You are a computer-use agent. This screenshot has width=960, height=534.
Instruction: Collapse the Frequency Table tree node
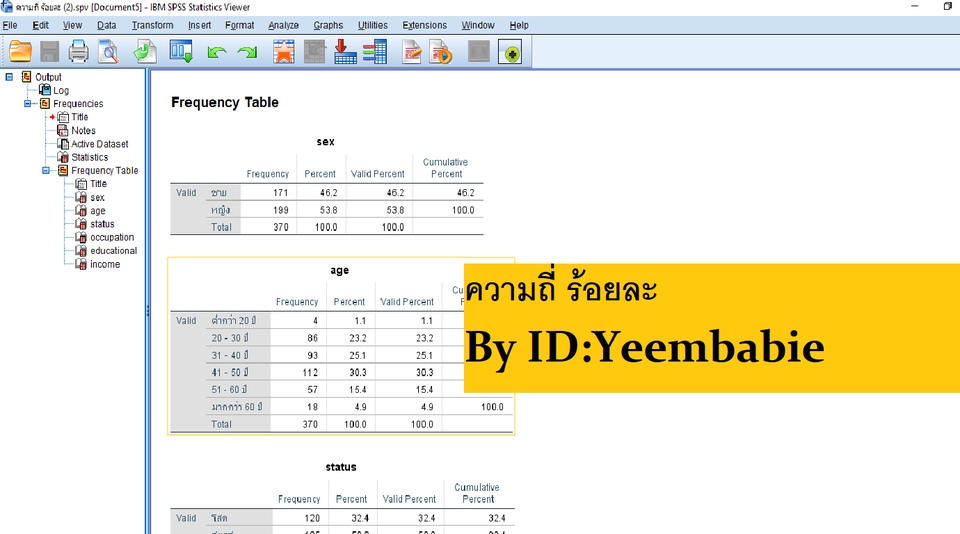click(x=46, y=171)
